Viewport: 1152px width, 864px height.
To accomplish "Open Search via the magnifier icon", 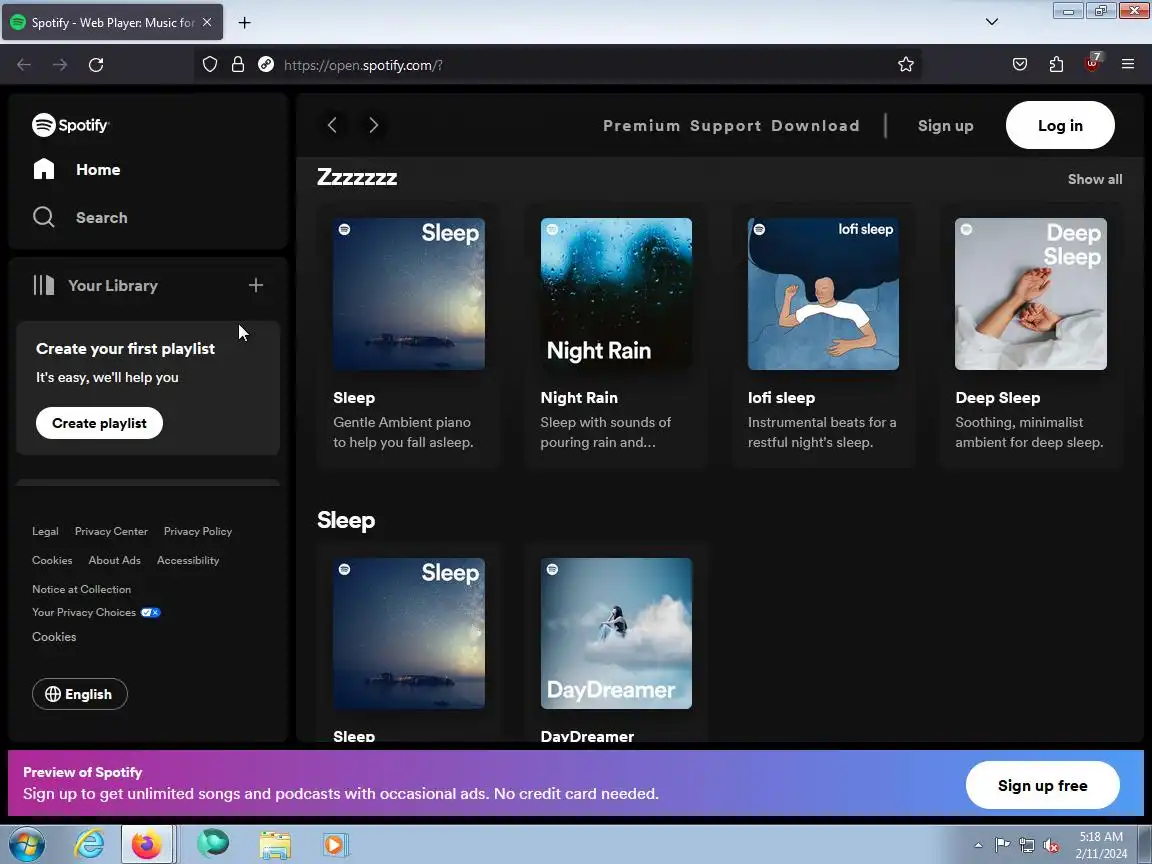I will [x=44, y=217].
